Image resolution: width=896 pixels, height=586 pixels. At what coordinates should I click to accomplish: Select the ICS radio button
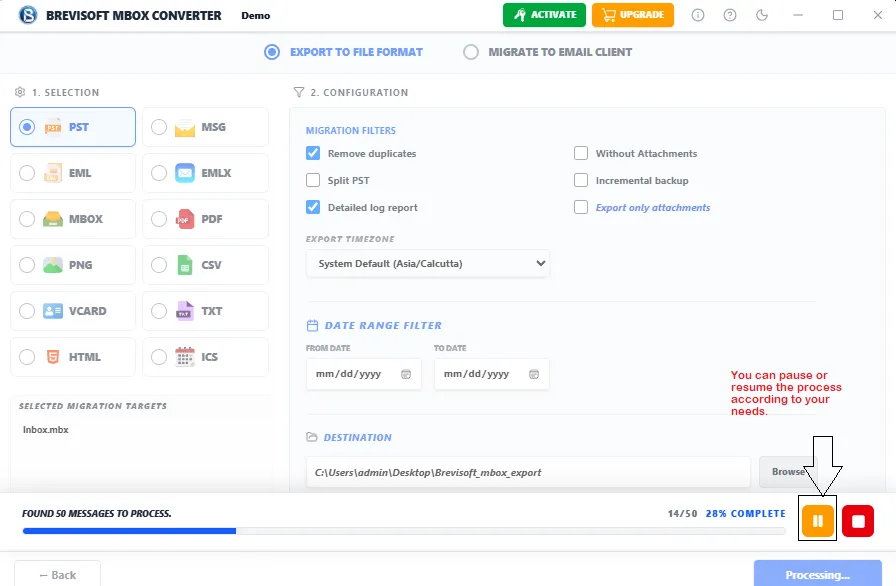coord(159,357)
